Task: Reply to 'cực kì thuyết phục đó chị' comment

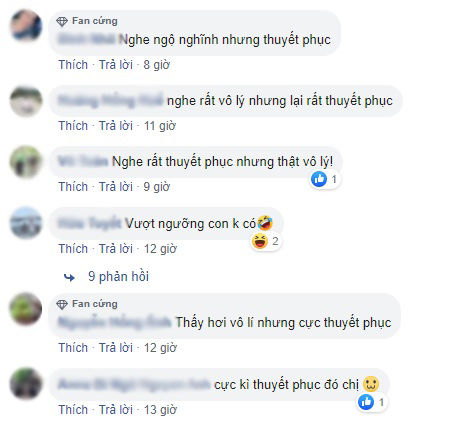Action: pos(116,410)
